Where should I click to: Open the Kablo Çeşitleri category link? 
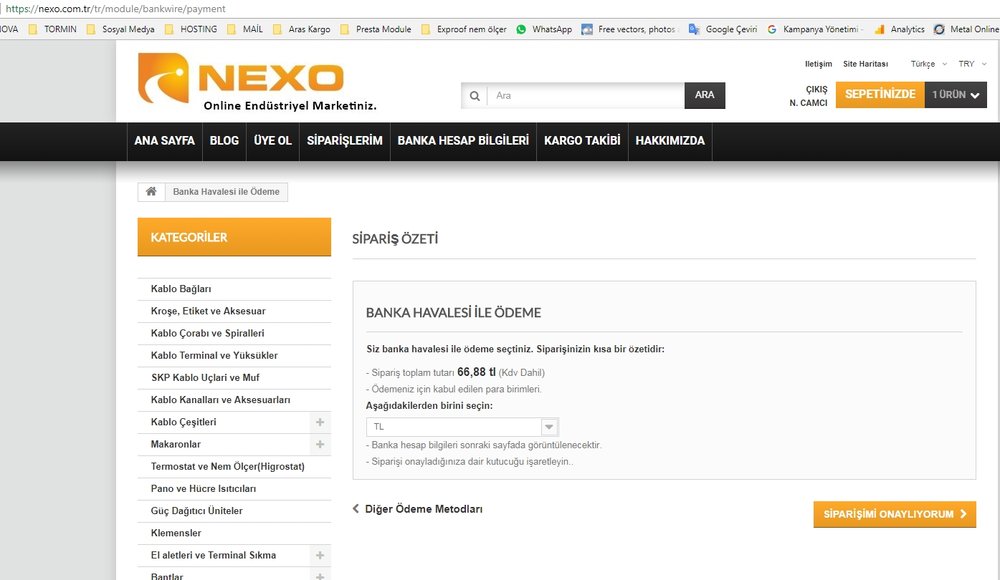(184, 422)
